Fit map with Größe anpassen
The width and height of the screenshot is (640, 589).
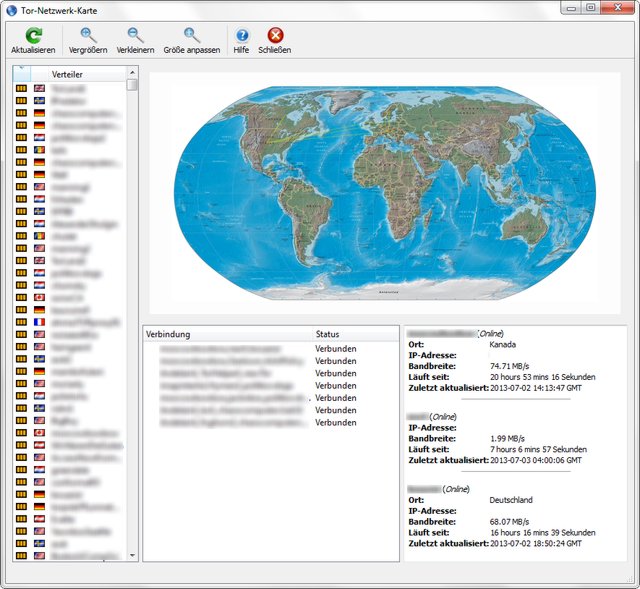coord(191,41)
